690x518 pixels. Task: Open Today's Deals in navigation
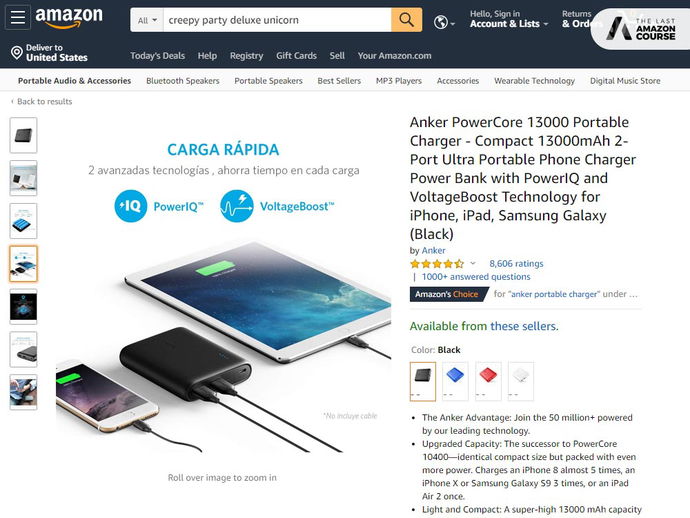(x=157, y=56)
